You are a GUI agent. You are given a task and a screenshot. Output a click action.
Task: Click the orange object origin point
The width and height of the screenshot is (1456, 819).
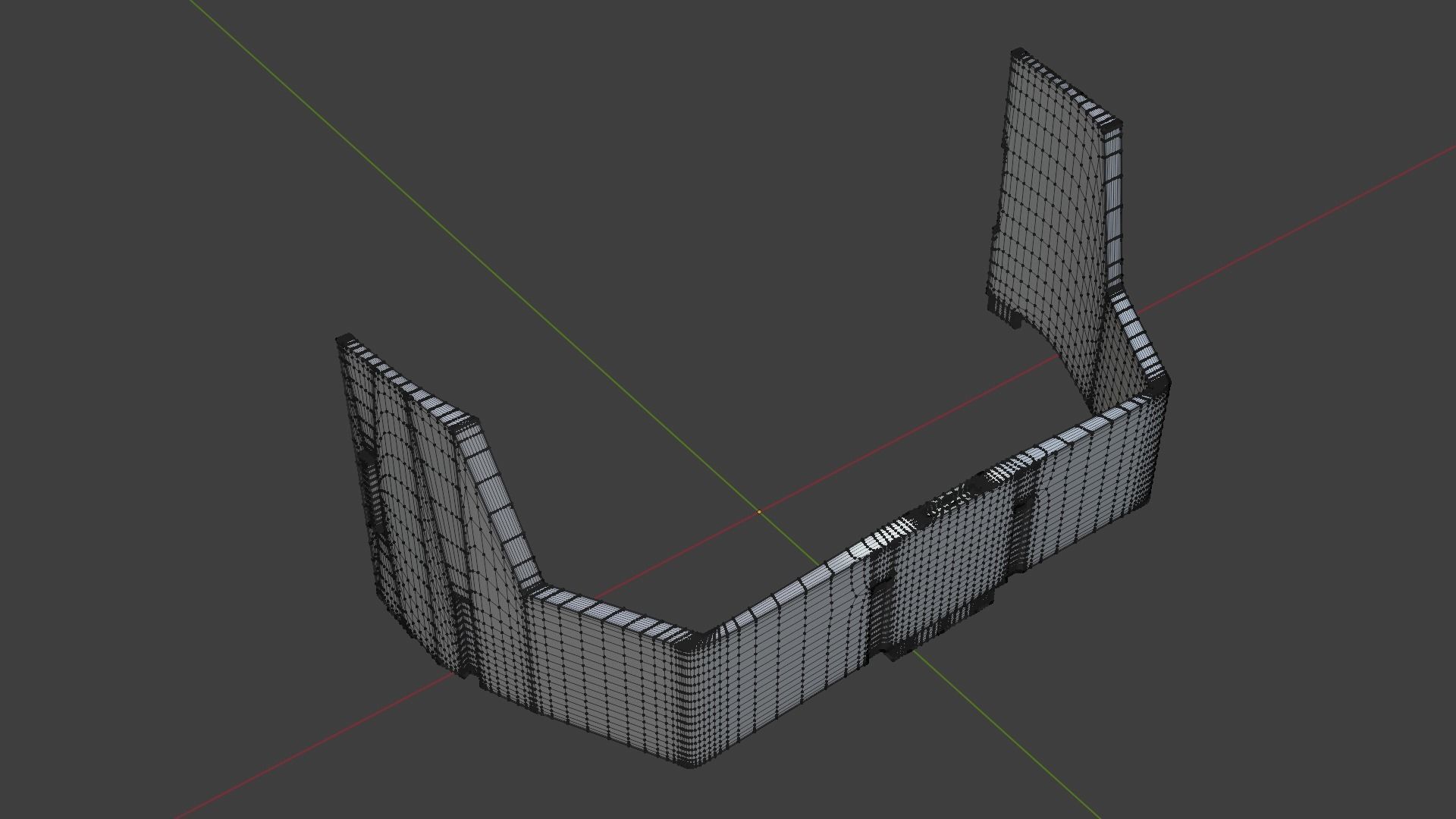pyautogui.click(x=759, y=513)
